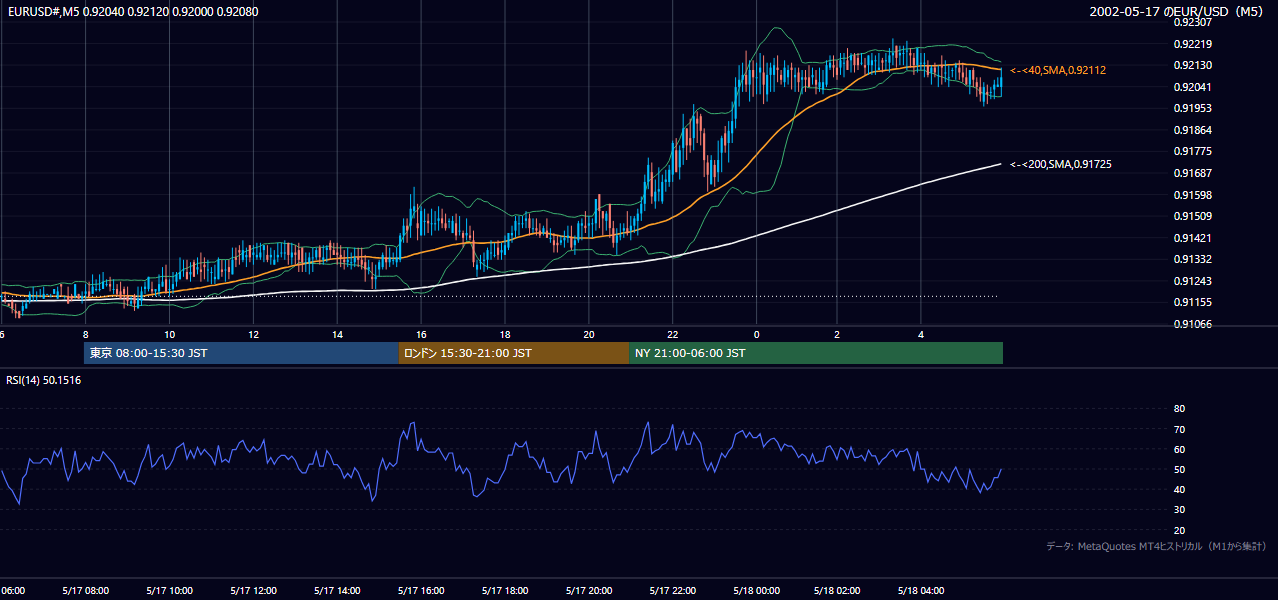1278x600 pixels.
Task: Click price axis value 0.91687
Action: pyautogui.click(x=1193, y=173)
